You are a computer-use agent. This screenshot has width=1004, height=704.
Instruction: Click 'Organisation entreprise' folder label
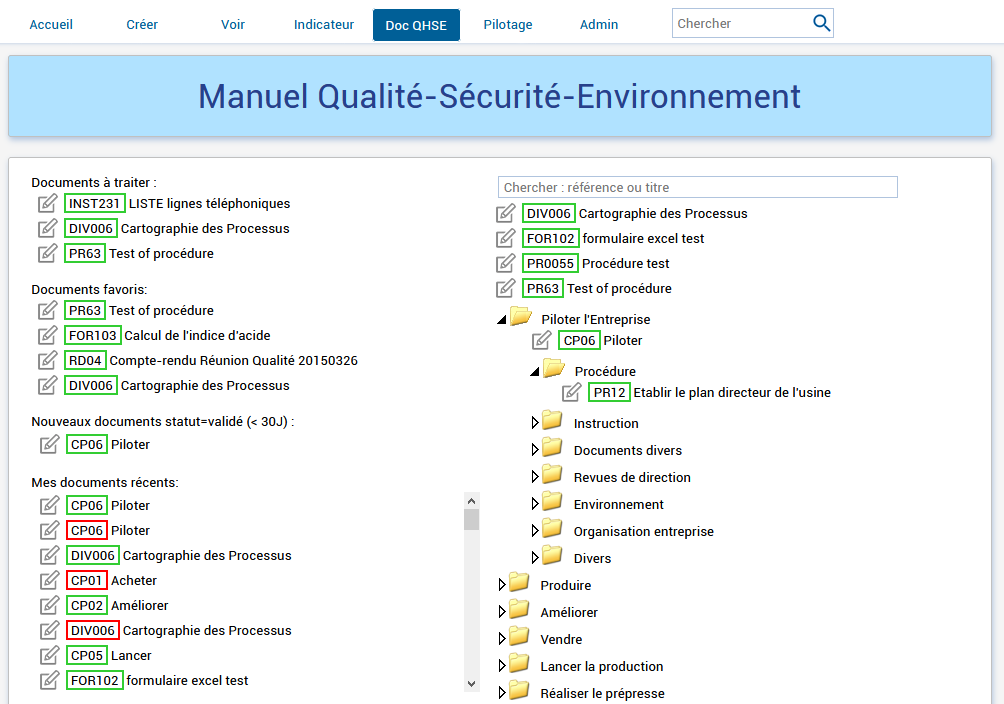click(644, 531)
